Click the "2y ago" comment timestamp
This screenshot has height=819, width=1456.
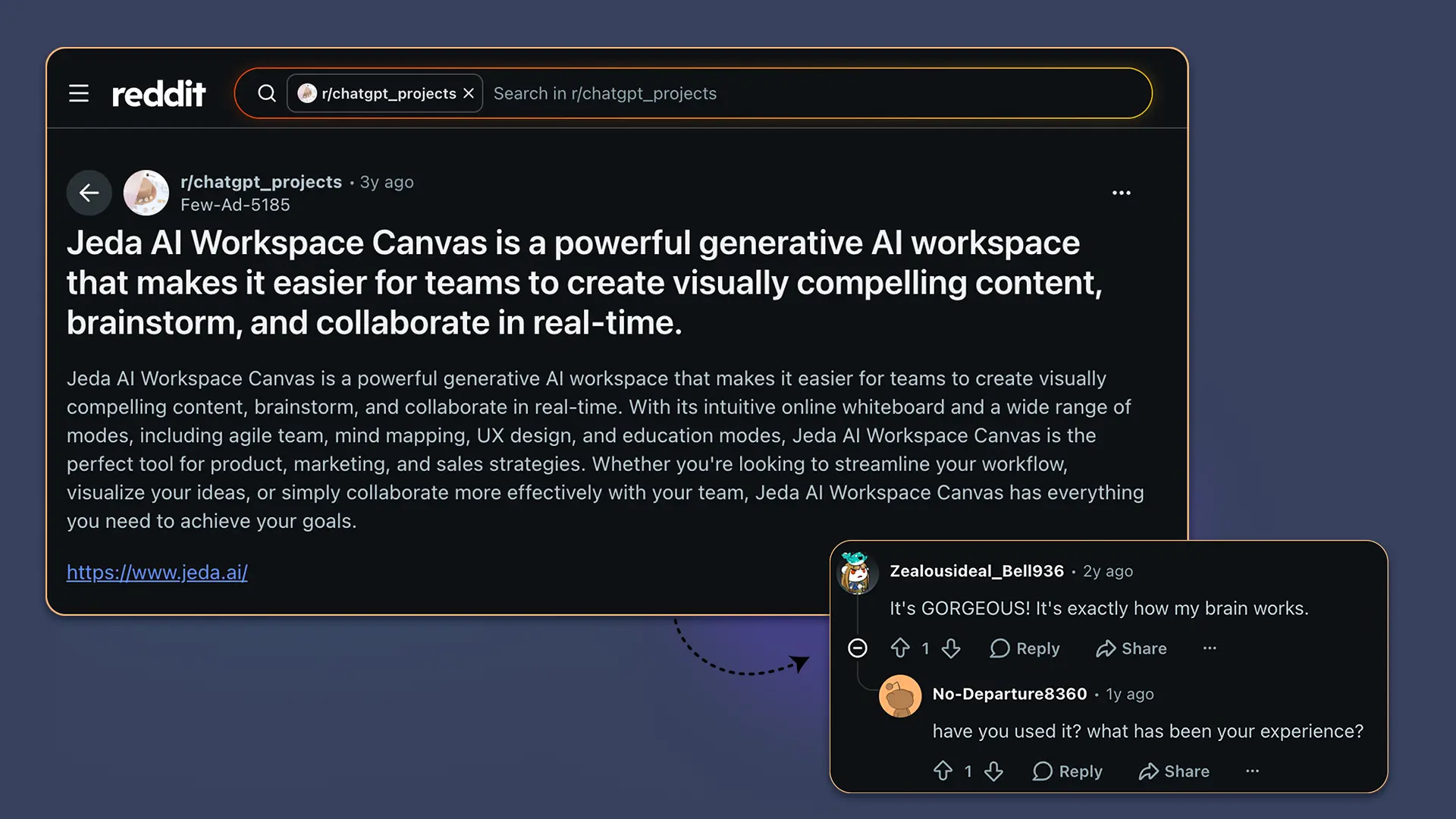(x=1108, y=571)
